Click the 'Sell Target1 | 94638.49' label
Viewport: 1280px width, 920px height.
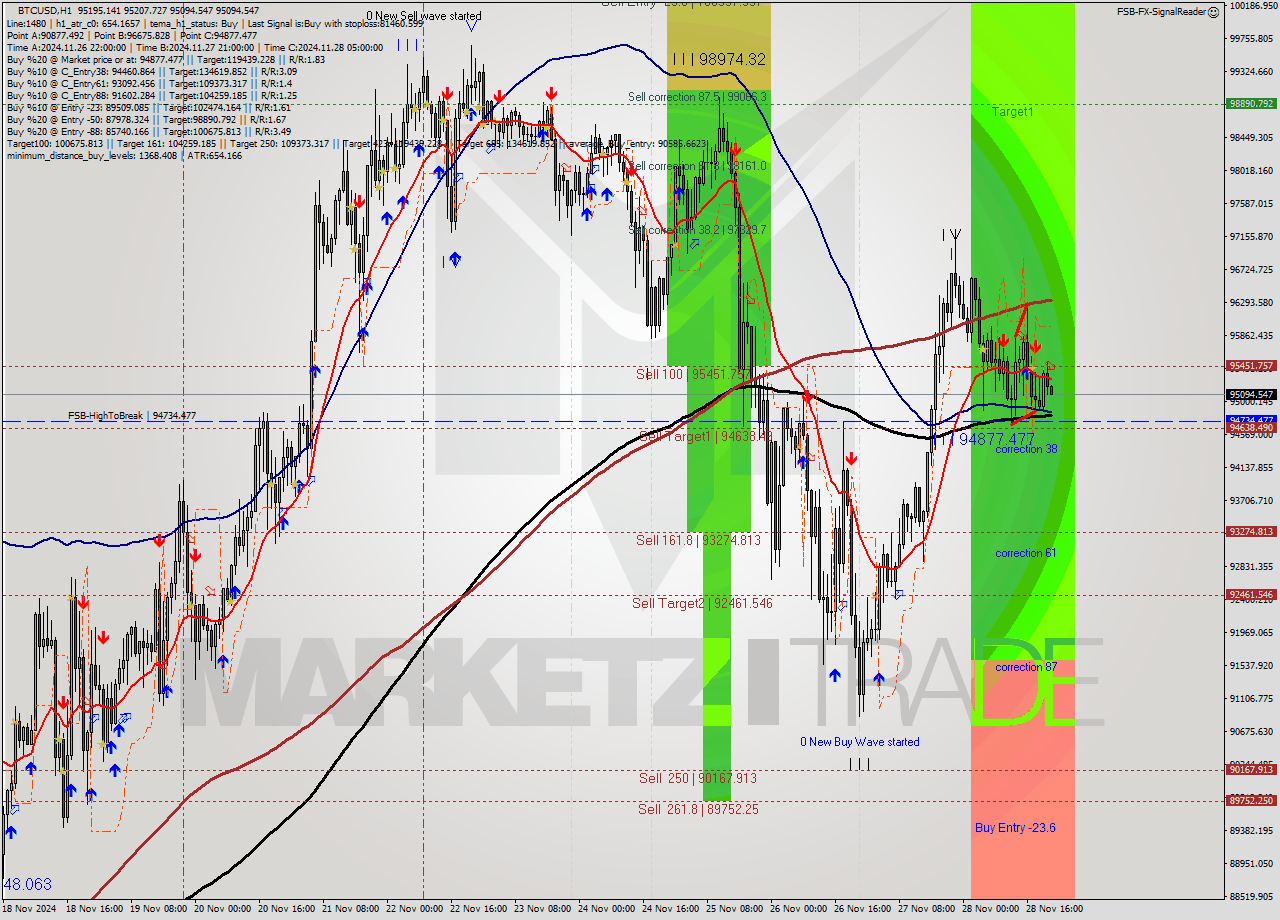705,437
